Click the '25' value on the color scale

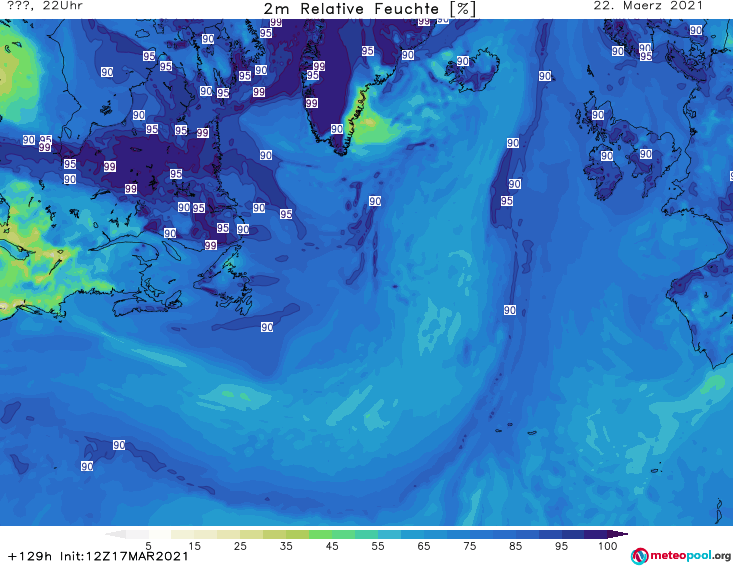point(240,546)
